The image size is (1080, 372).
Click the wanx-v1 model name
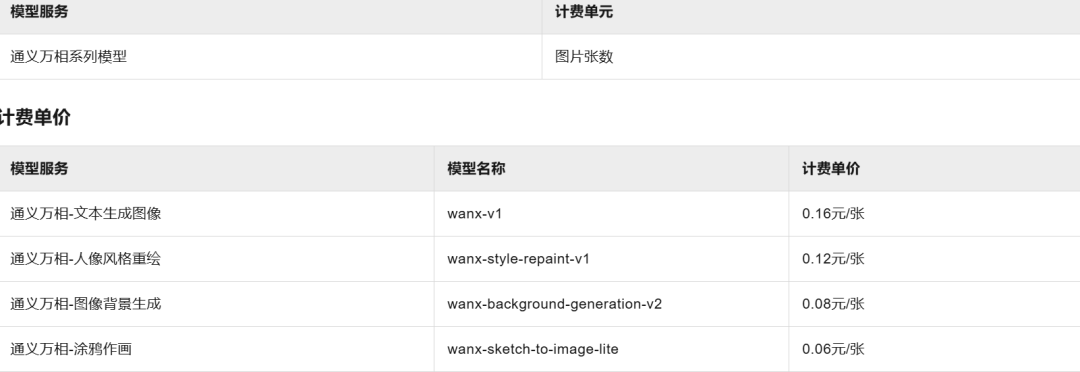click(x=475, y=214)
